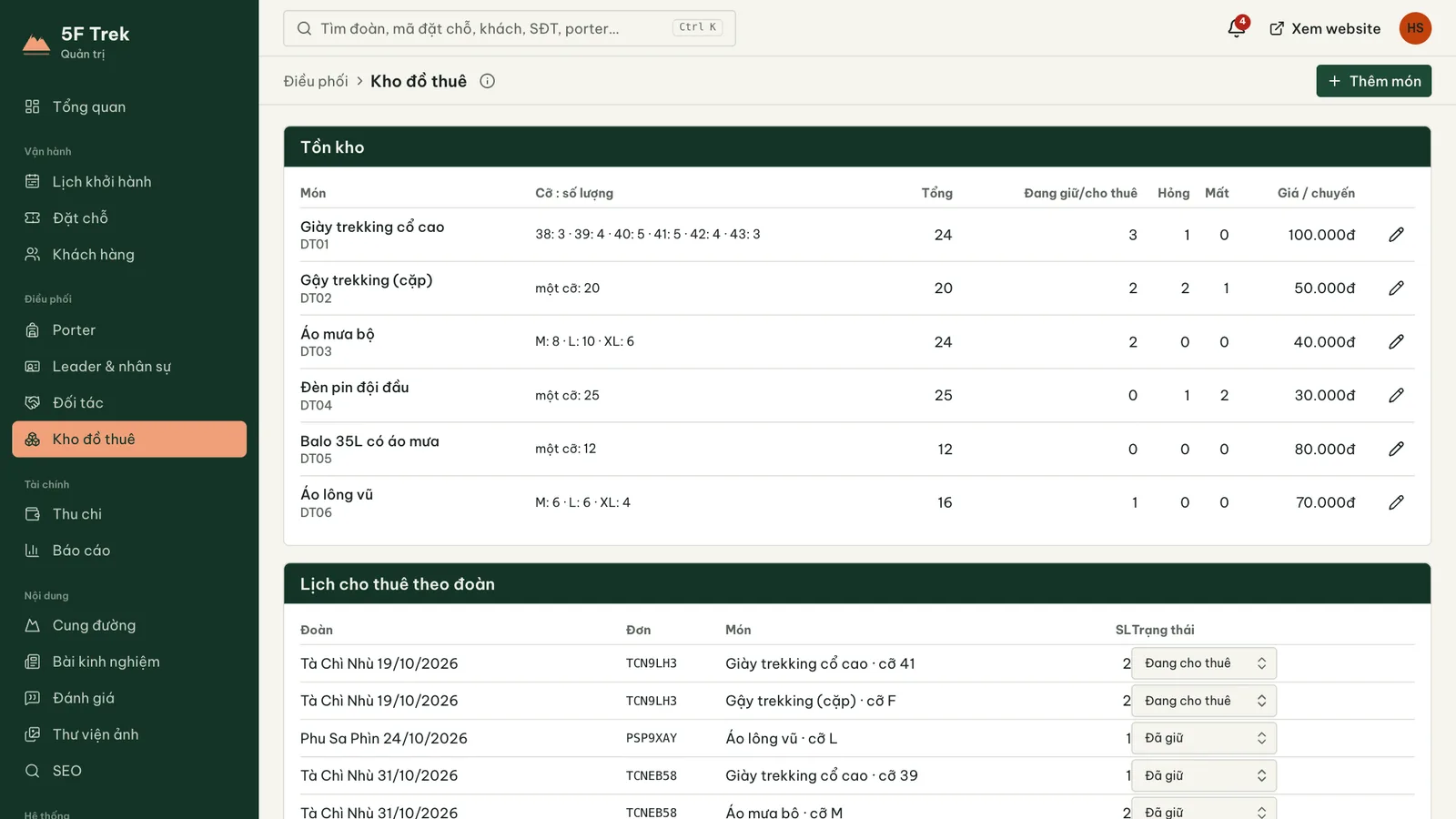The image size is (1456, 819).
Task: Click the Thư viện ảnh gallery icon
Action: tap(33, 734)
